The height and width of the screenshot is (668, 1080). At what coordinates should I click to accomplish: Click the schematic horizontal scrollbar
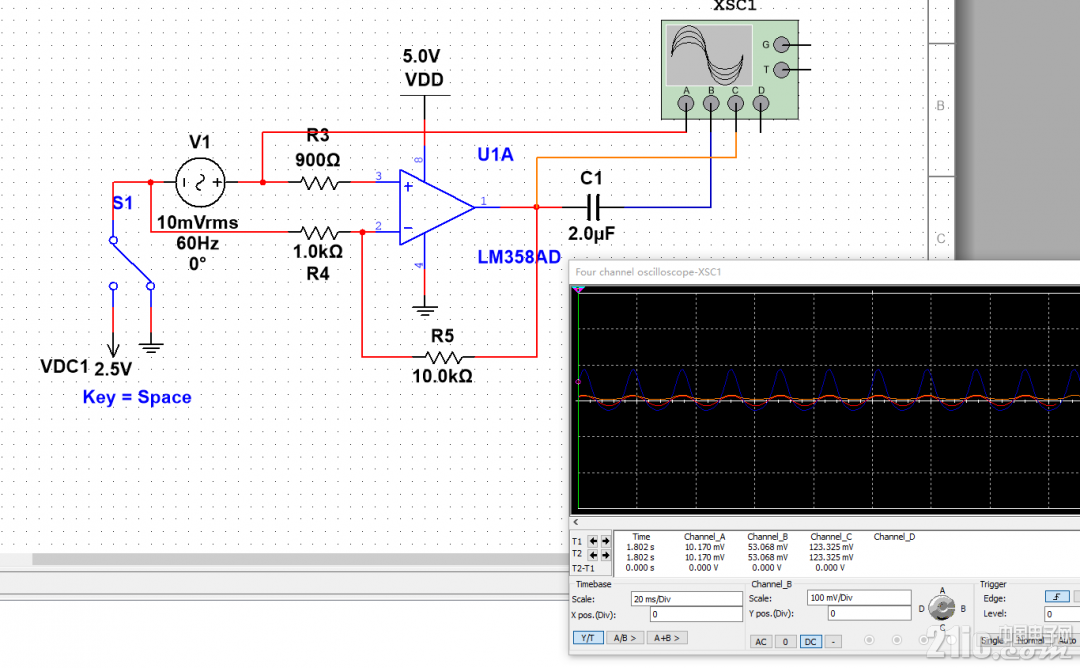(x=300, y=559)
